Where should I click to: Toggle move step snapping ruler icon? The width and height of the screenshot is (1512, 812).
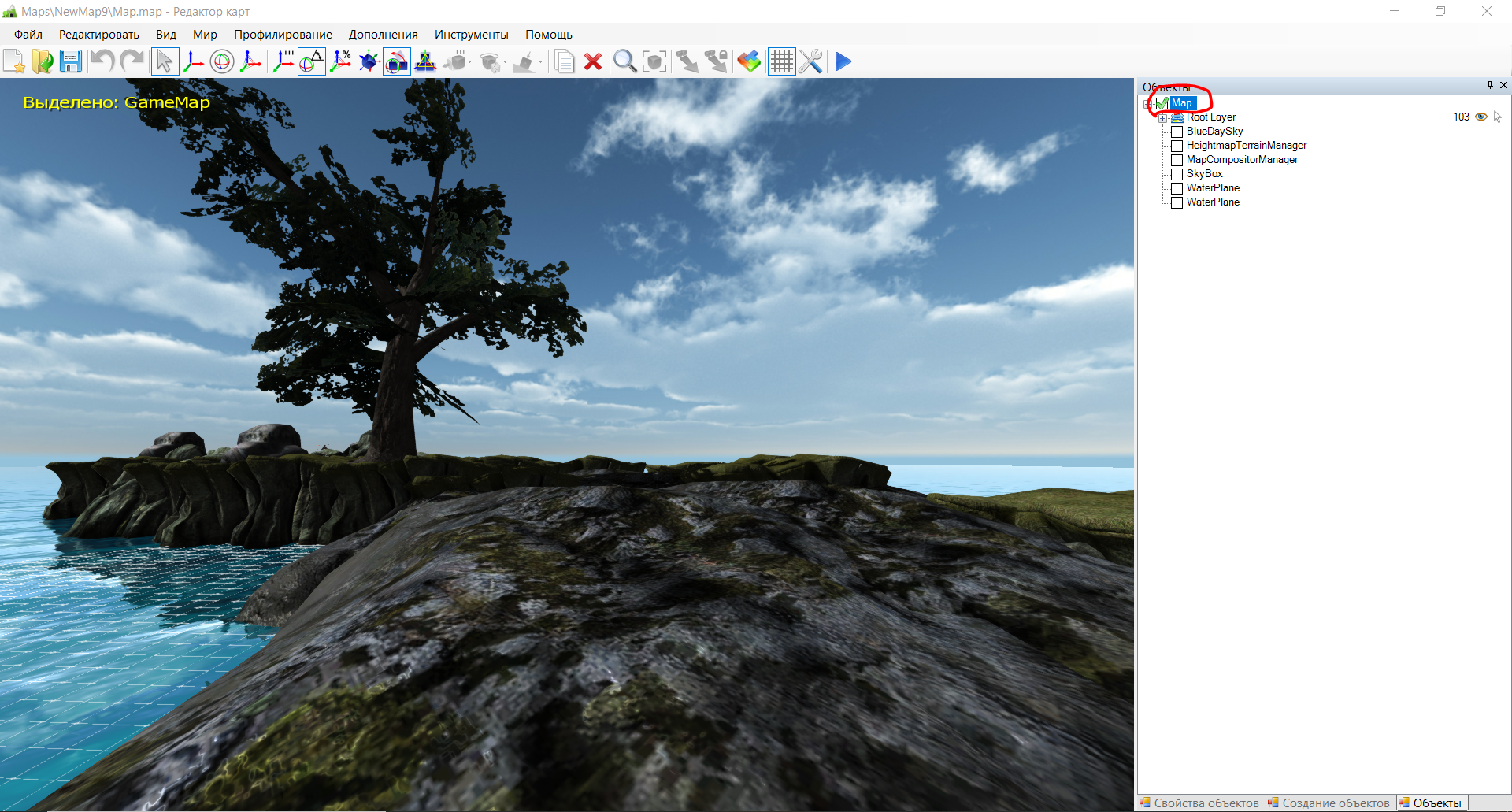[x=283, y=61]
